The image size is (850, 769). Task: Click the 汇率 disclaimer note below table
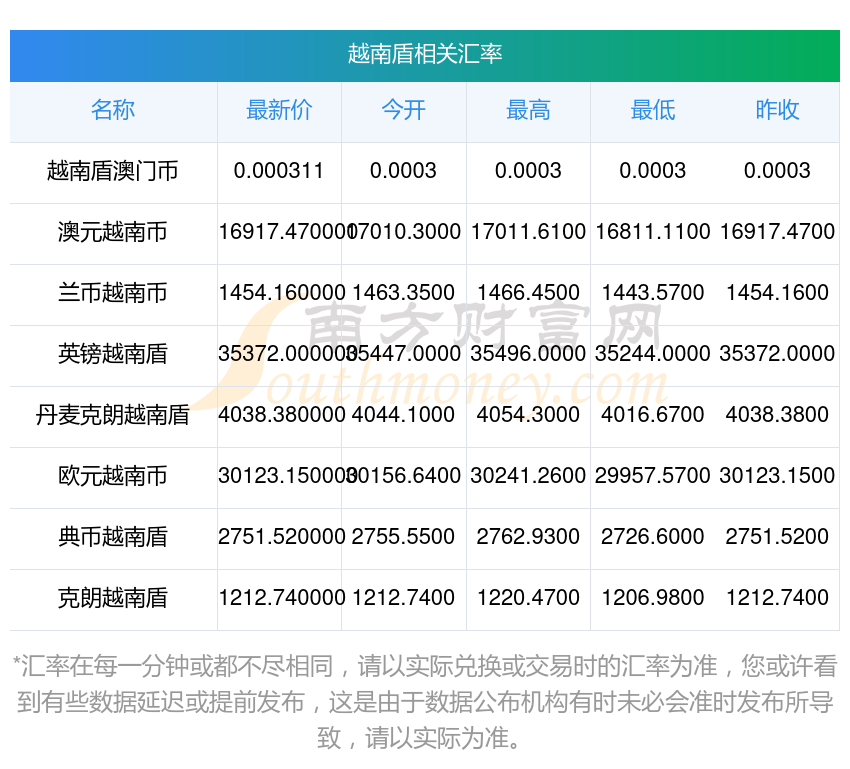point(425,702)
